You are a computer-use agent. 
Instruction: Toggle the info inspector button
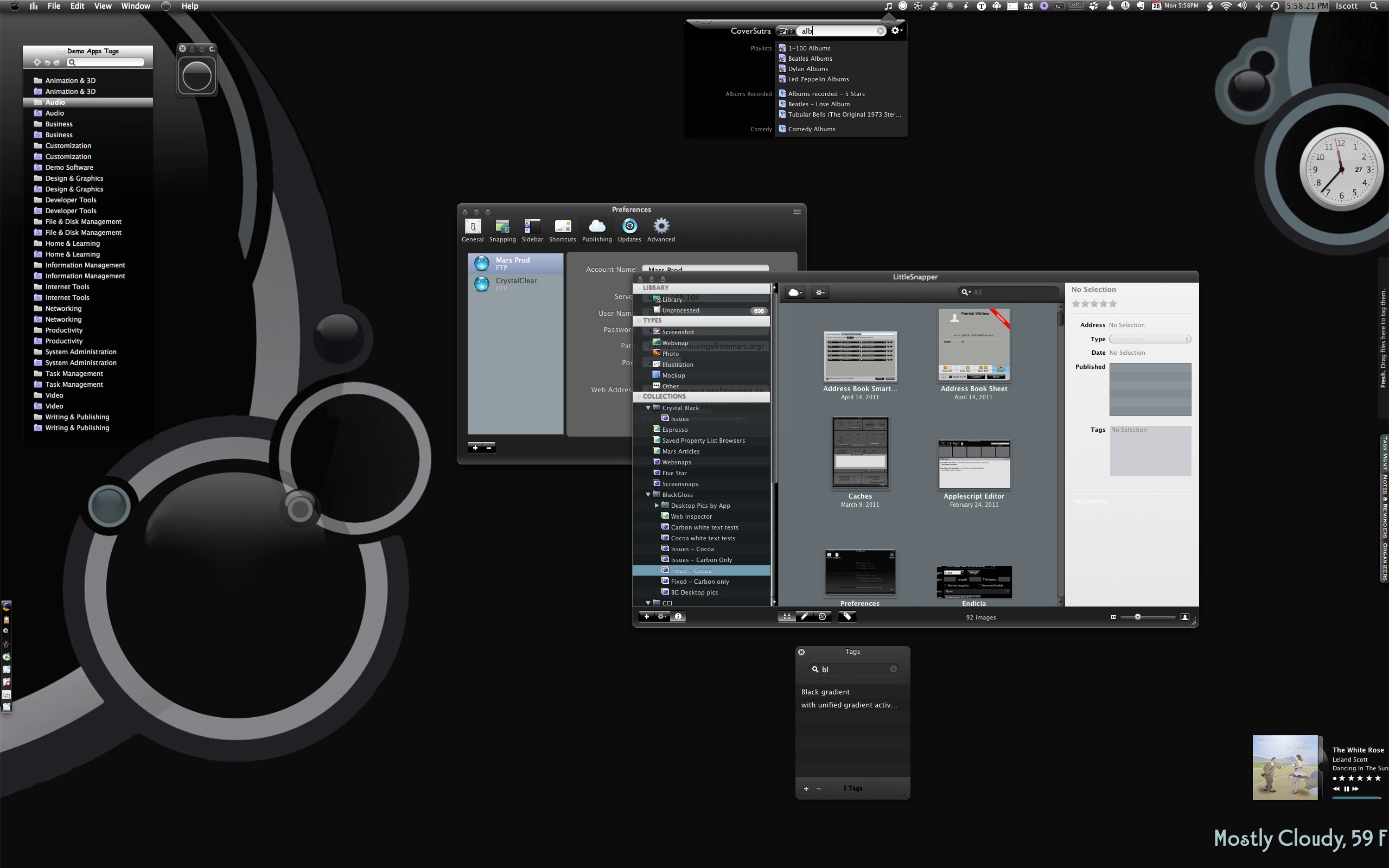click(x=678, y=617)
